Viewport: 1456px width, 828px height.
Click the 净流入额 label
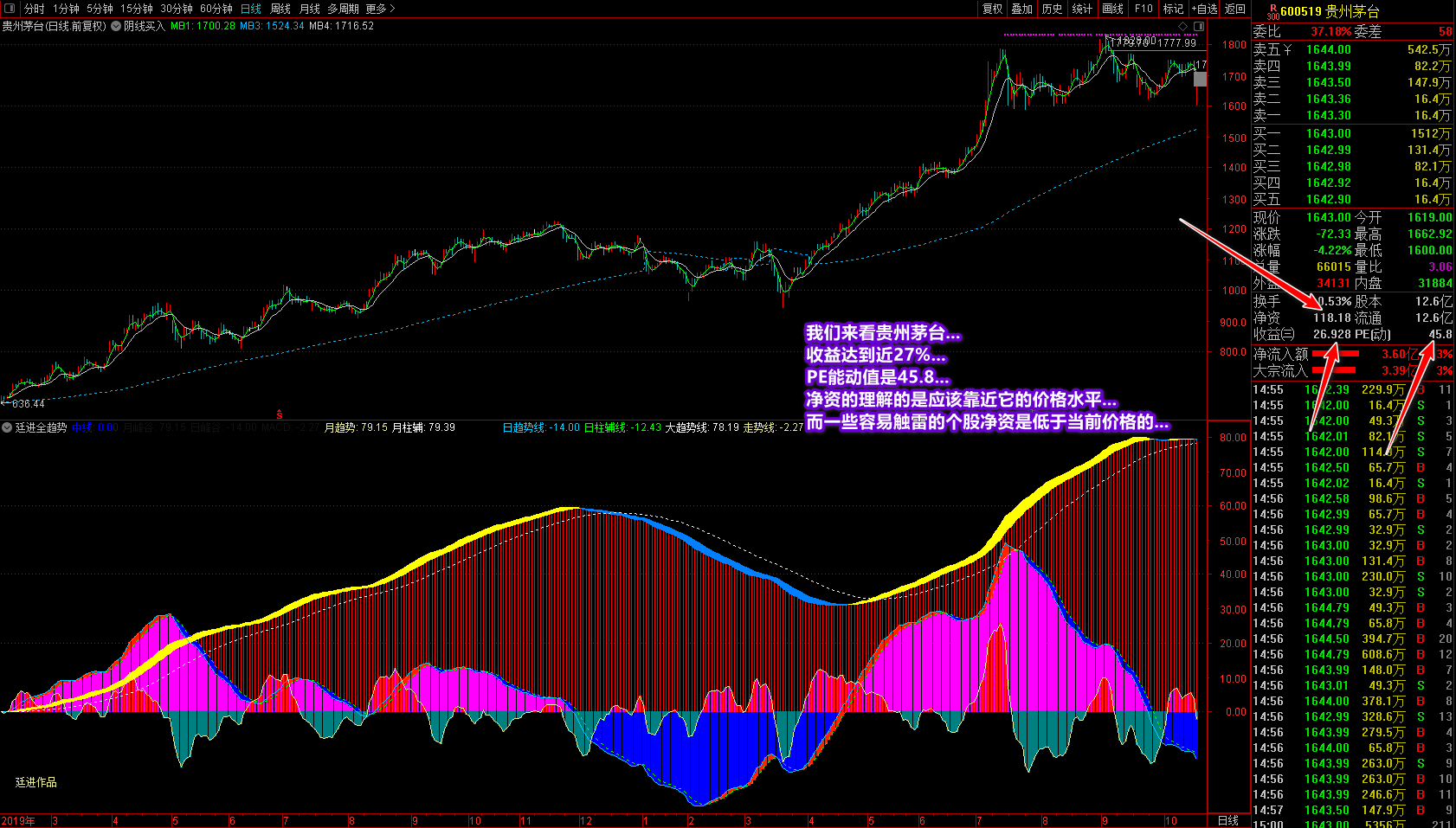(1280, 354)
